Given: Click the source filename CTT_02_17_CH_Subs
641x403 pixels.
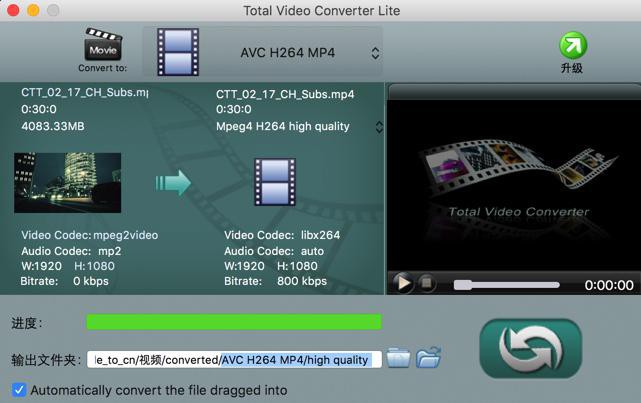Looking at the screenshot, I should tap(85, 92).
